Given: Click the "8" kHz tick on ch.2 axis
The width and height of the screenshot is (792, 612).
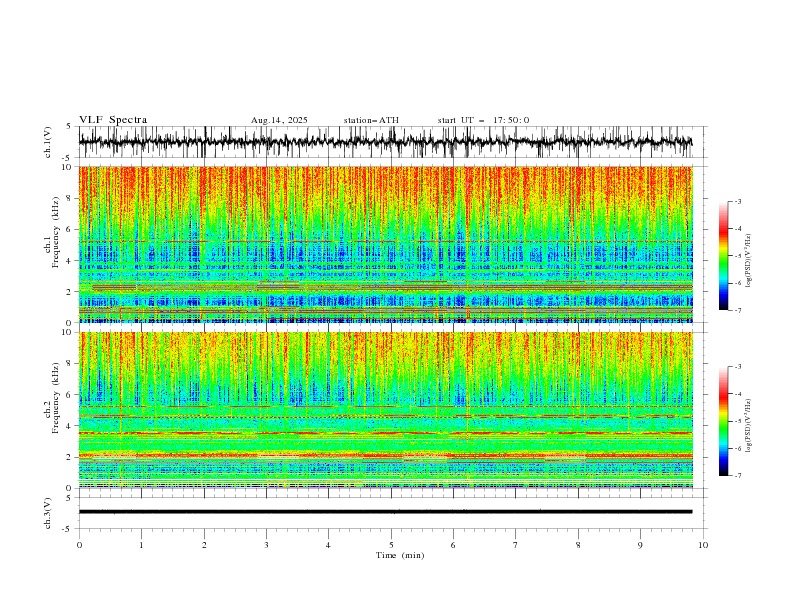Looking at the screenshot, I should pyautogui.click(x=71, y=363).
